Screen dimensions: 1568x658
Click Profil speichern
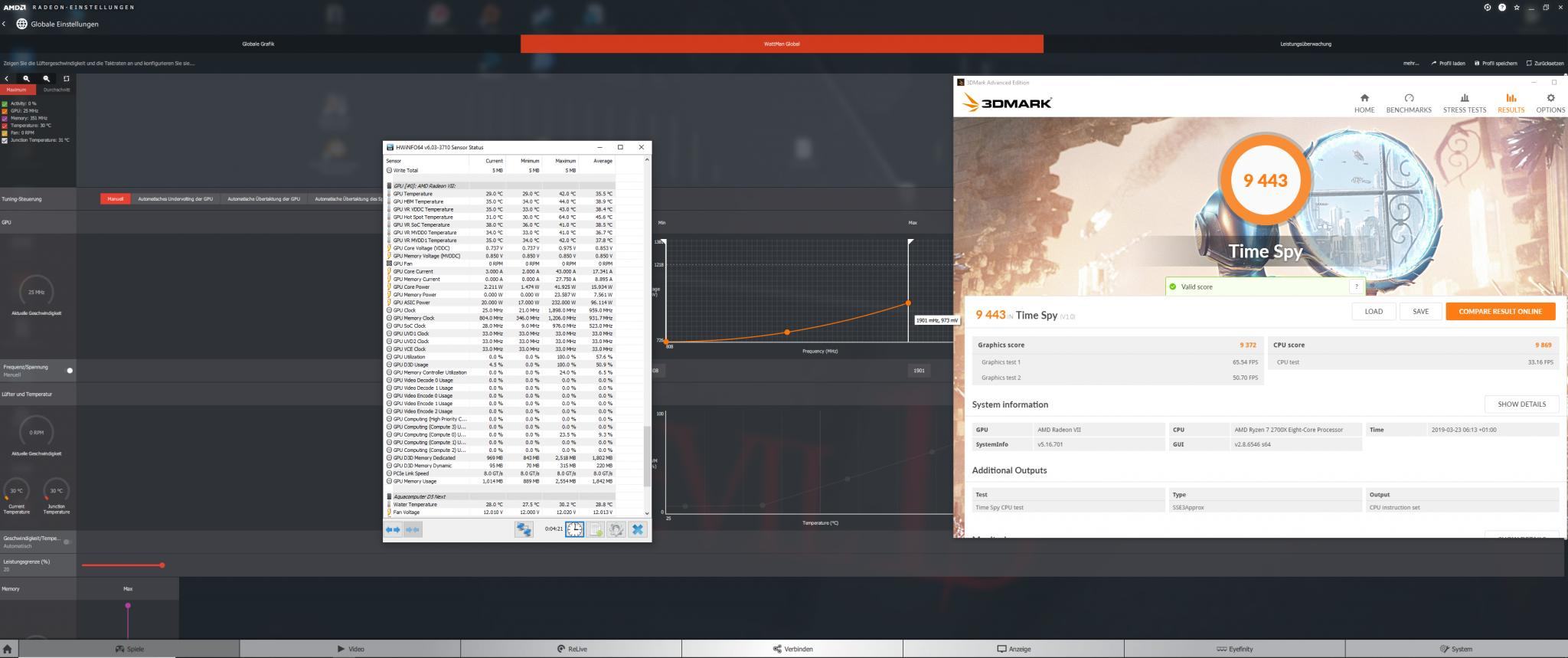1496,64
